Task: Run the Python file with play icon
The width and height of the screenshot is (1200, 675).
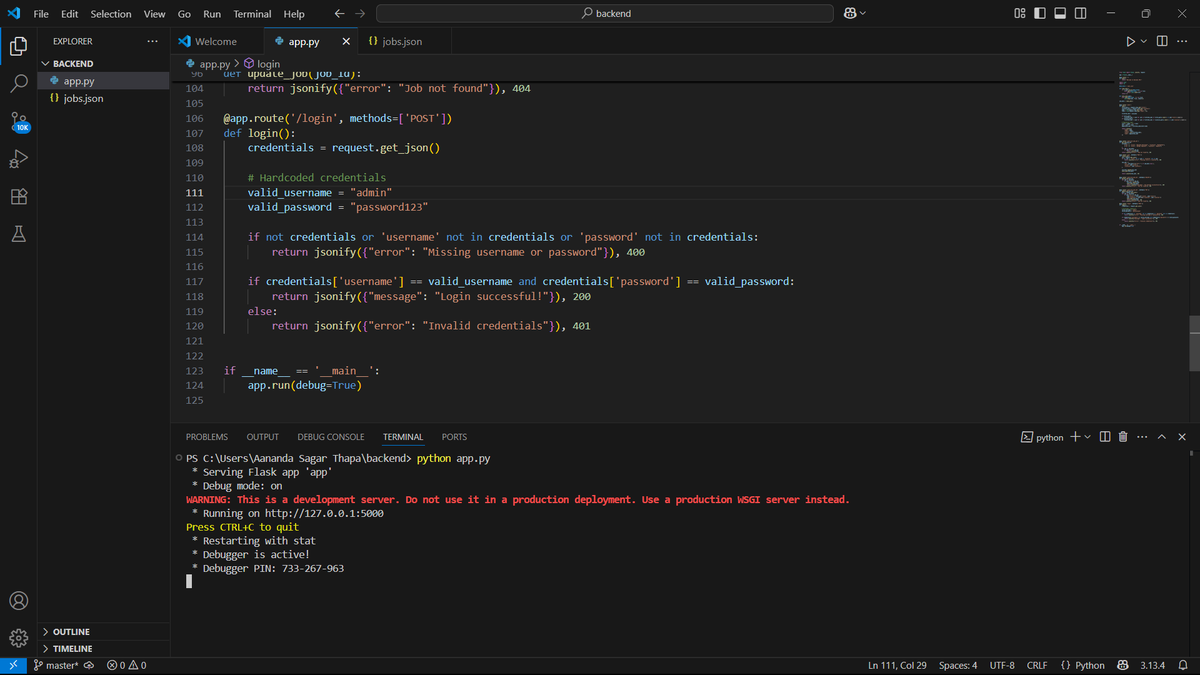Action: (x=1131, y=41)
